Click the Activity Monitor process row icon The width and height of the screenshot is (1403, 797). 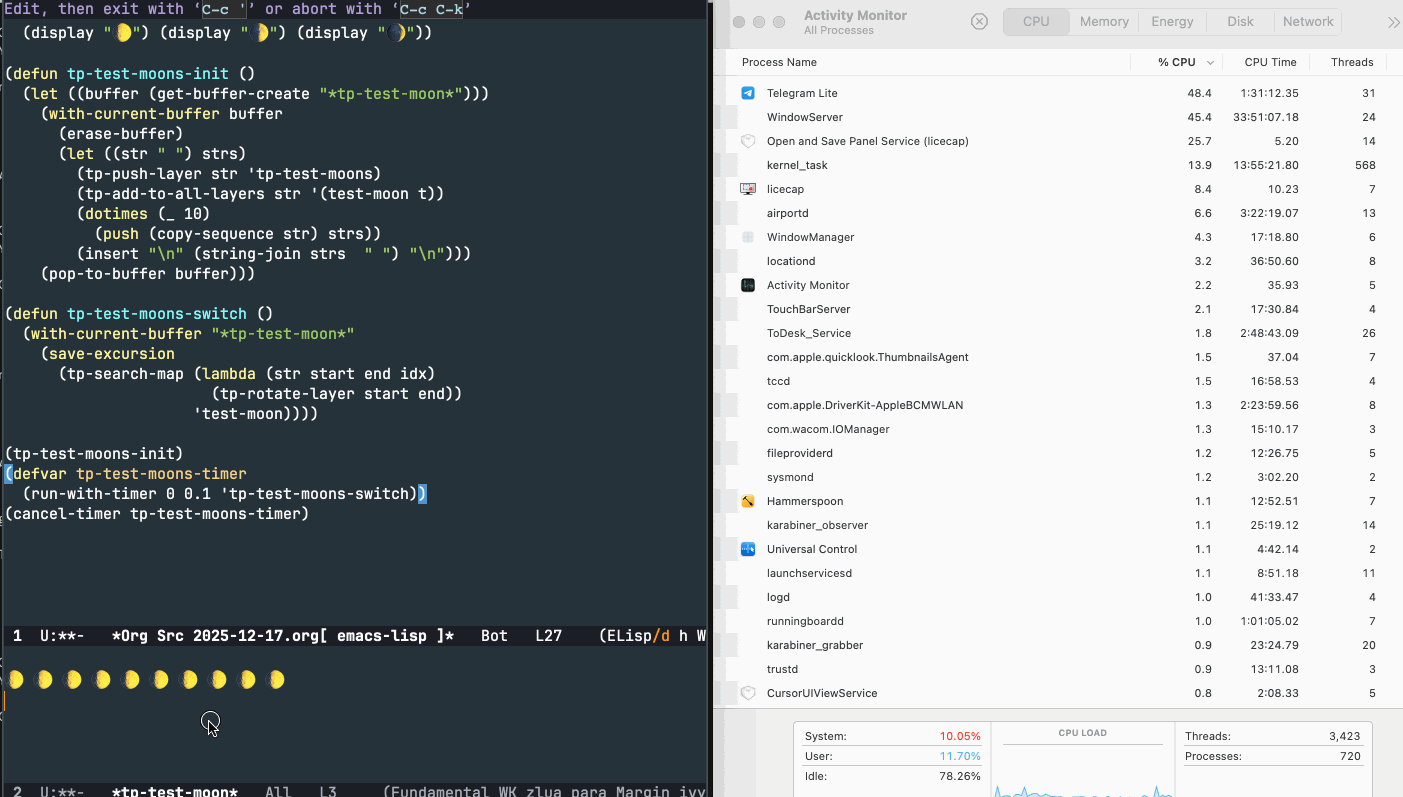click(x=748, y=285)
